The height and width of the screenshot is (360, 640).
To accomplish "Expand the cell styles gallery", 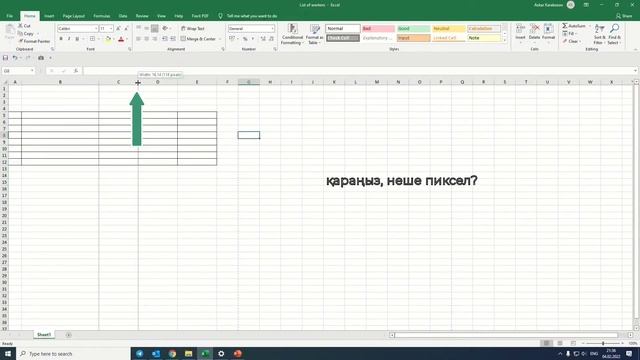I will pyautogui.click(x=504, y=40).
